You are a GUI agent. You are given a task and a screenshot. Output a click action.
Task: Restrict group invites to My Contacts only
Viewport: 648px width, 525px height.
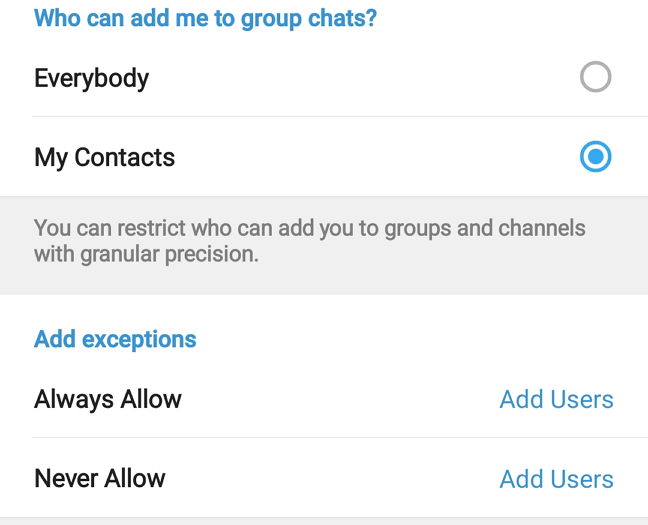(x=324, y=157)
